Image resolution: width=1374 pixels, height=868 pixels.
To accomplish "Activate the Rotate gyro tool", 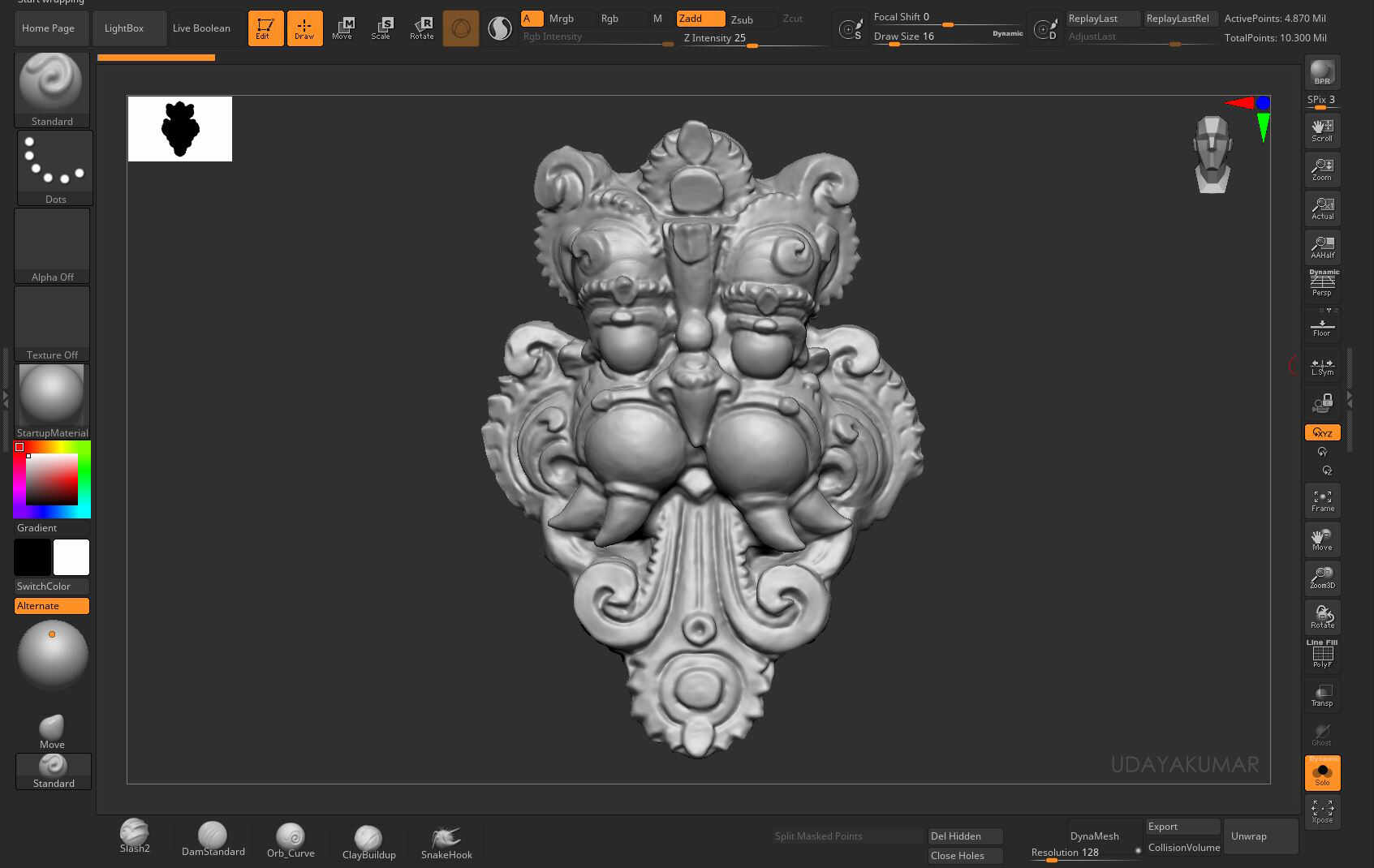I will pyautogui.click(x=421, y=28).
